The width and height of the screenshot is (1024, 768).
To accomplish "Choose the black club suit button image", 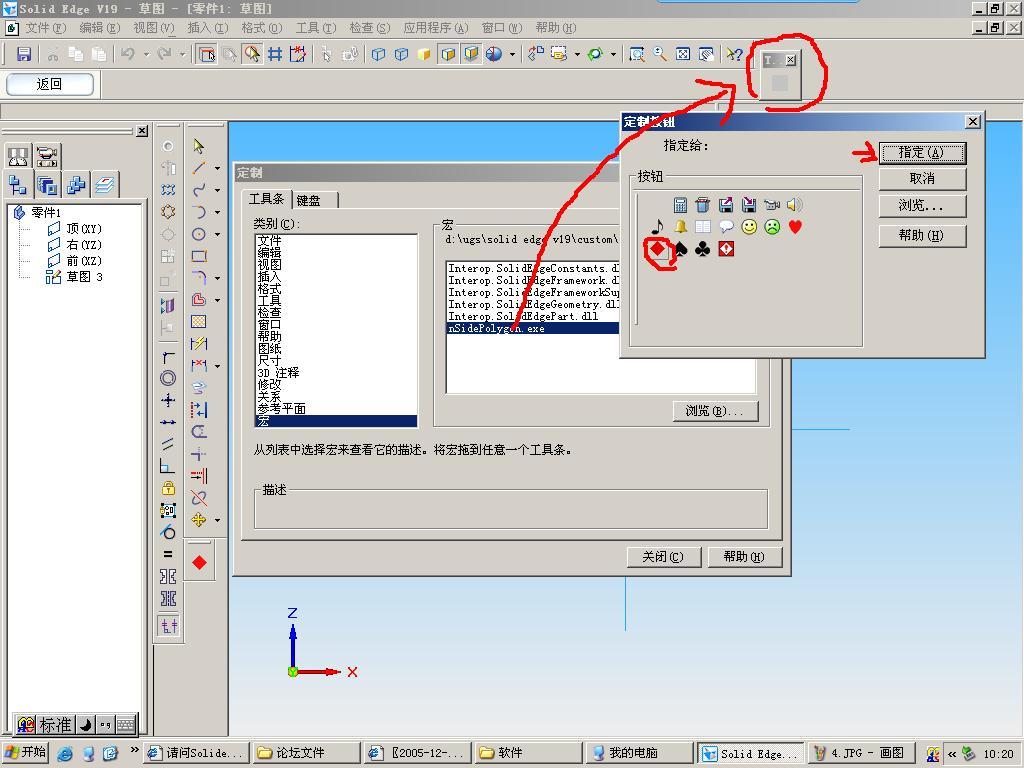I will (703, 249).
